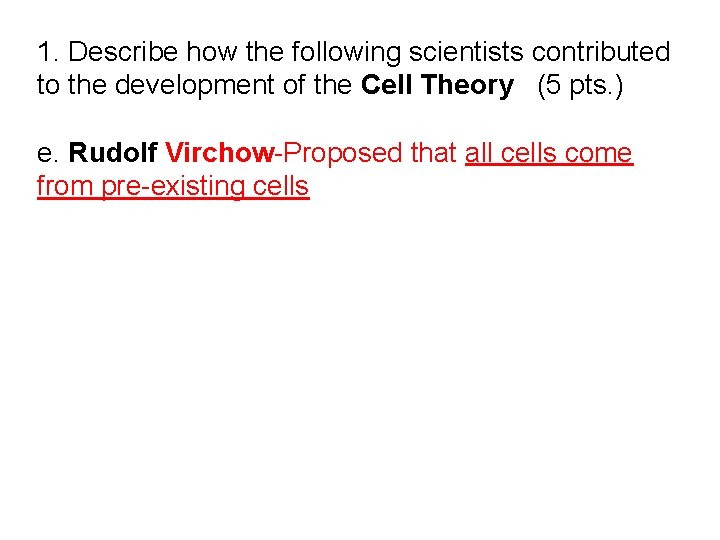Click the red word 'Proposed'
This screenshot has width=720, height=540.
(342, 154)
